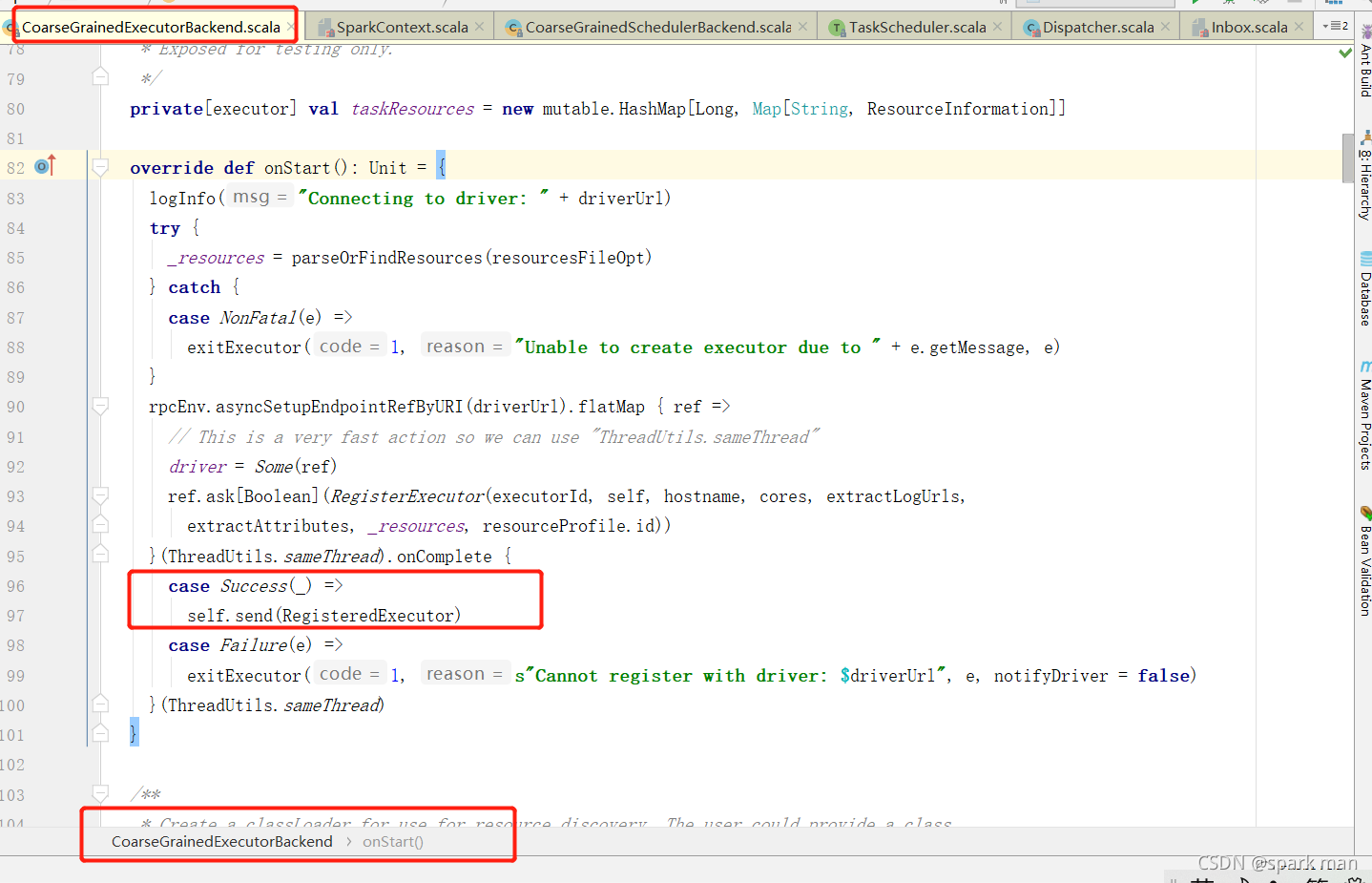Click asyncSetupEndpointRefByURI on line 90

[339, 407]
